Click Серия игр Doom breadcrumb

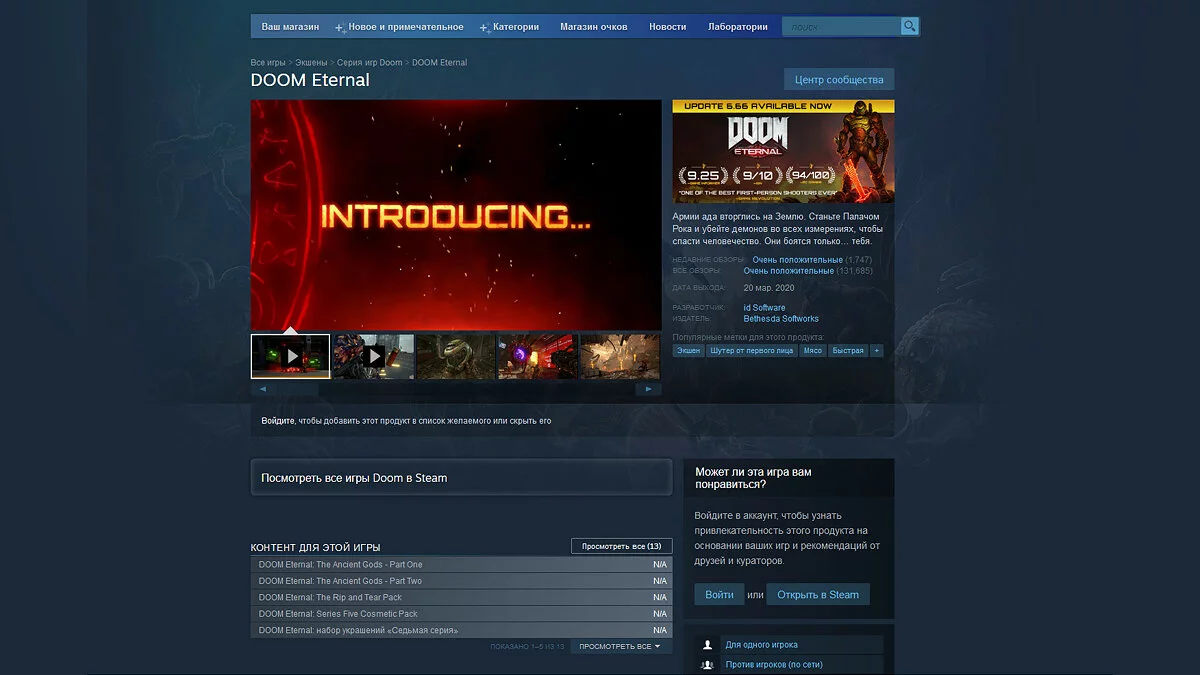click(370, 63)
